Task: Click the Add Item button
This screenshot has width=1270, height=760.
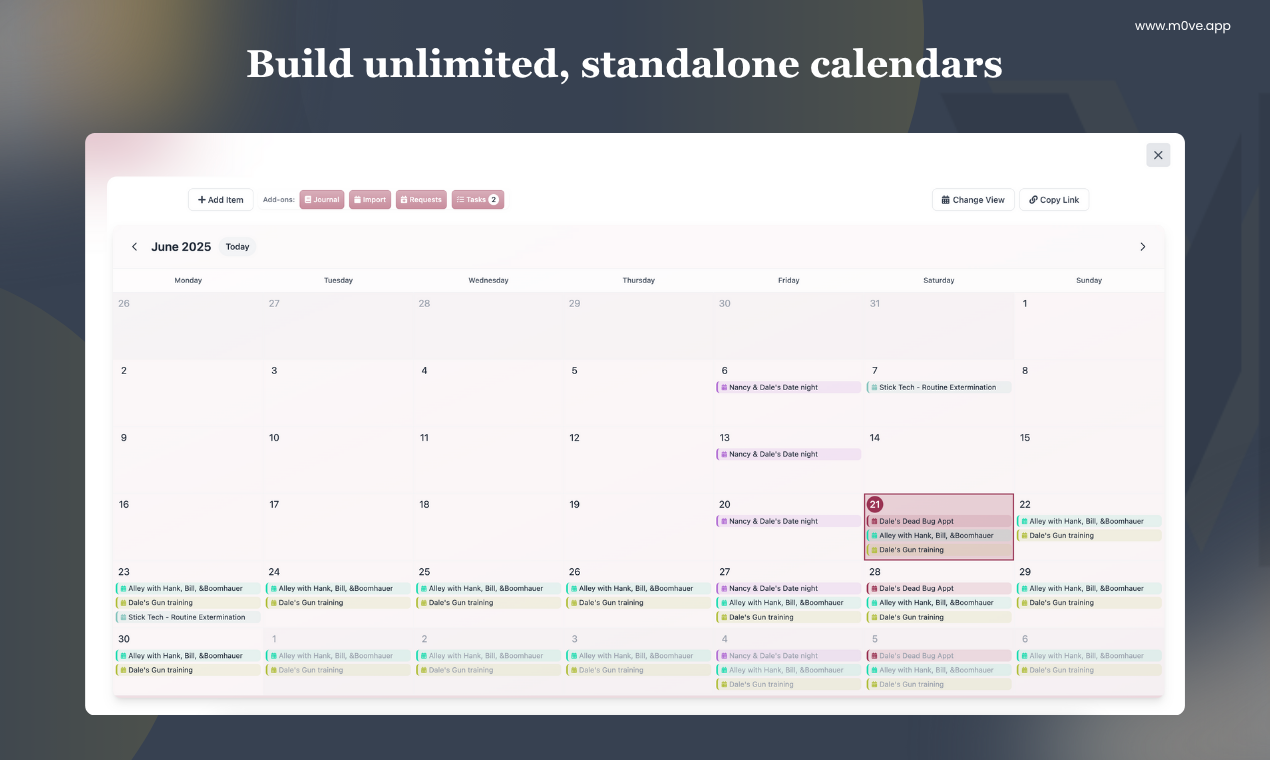Action: (221, 200)
